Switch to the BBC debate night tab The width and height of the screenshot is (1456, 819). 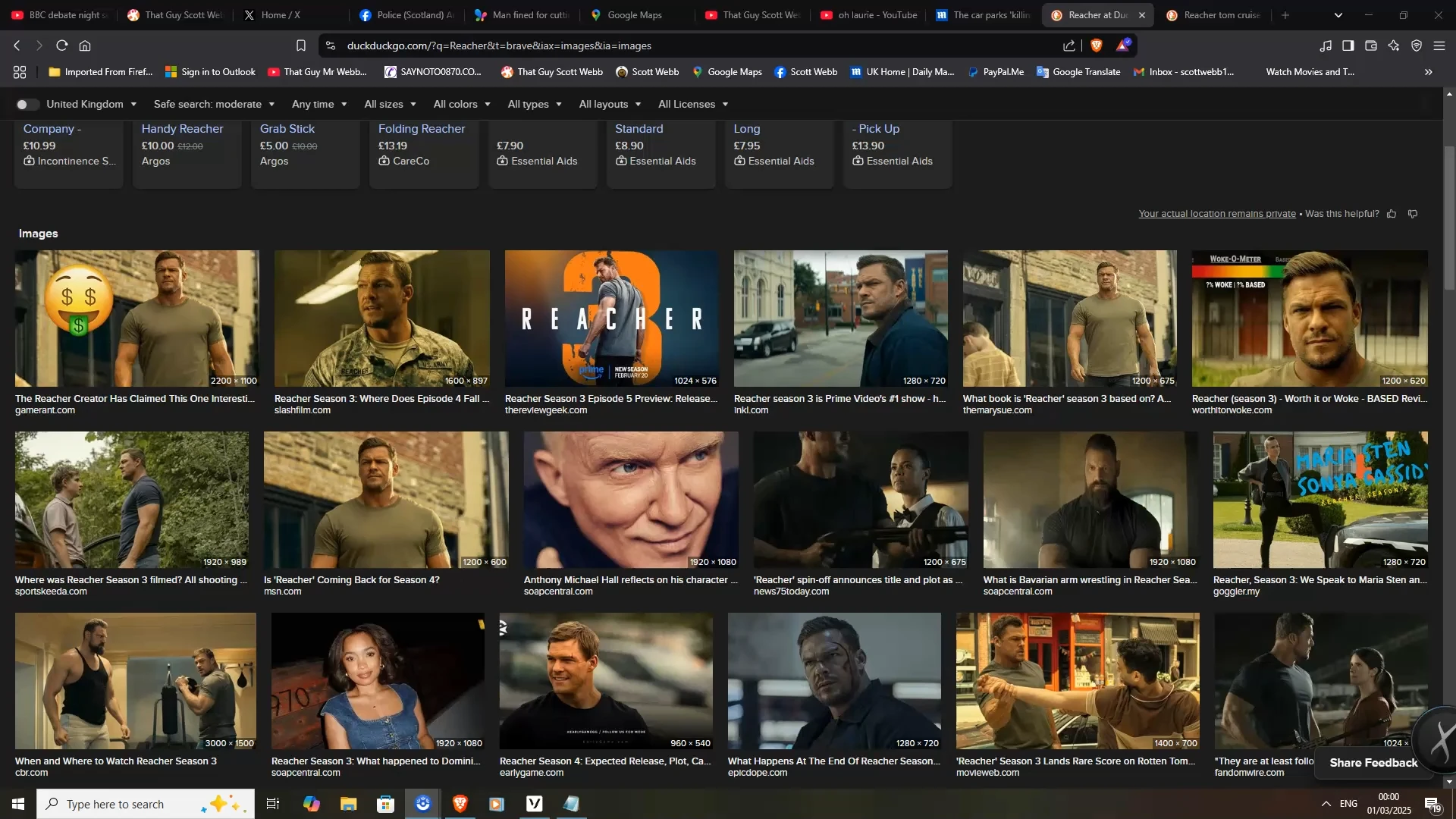point(59,15)
